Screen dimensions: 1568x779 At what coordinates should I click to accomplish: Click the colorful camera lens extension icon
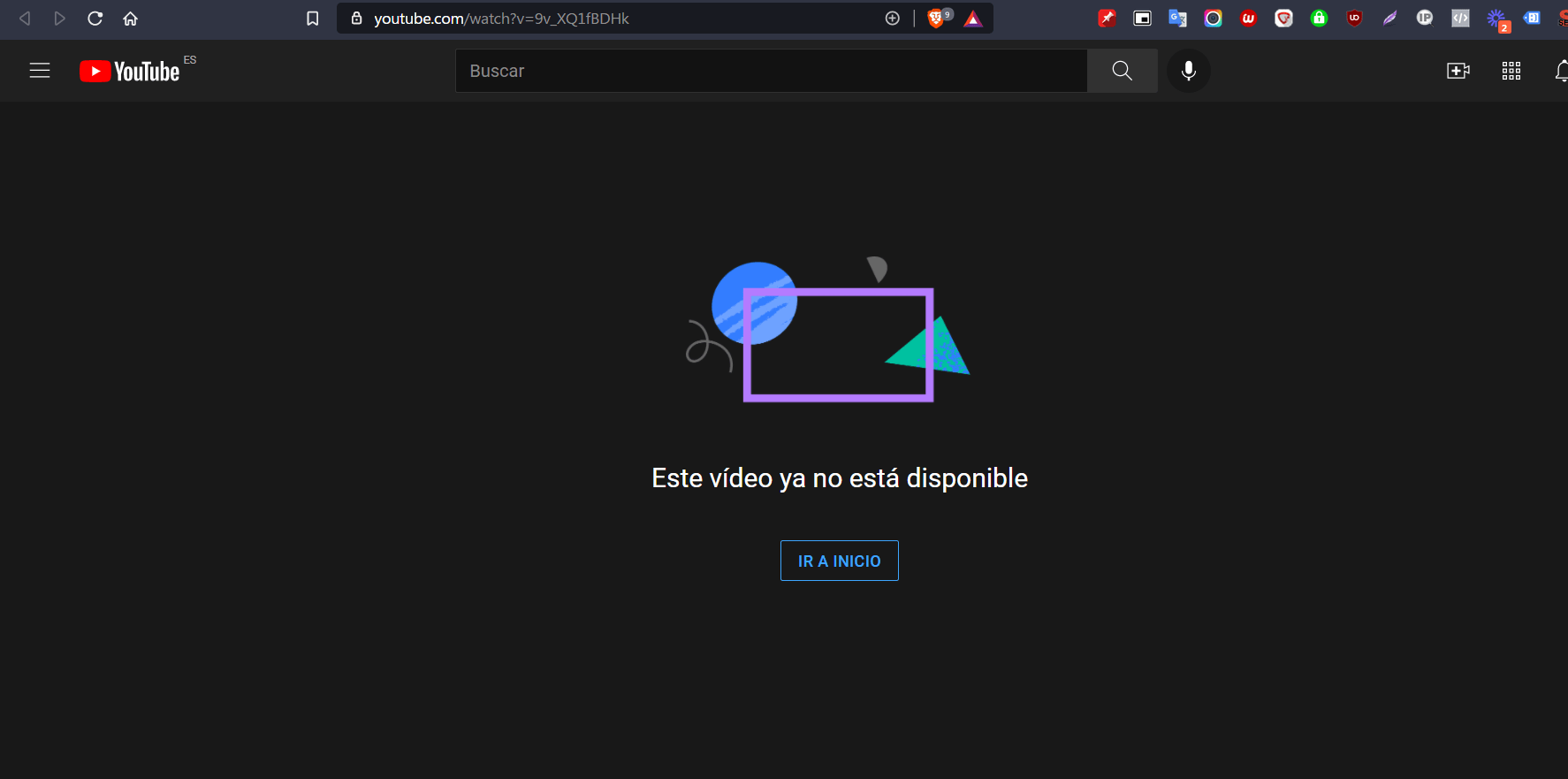[x=1213, y=19]
